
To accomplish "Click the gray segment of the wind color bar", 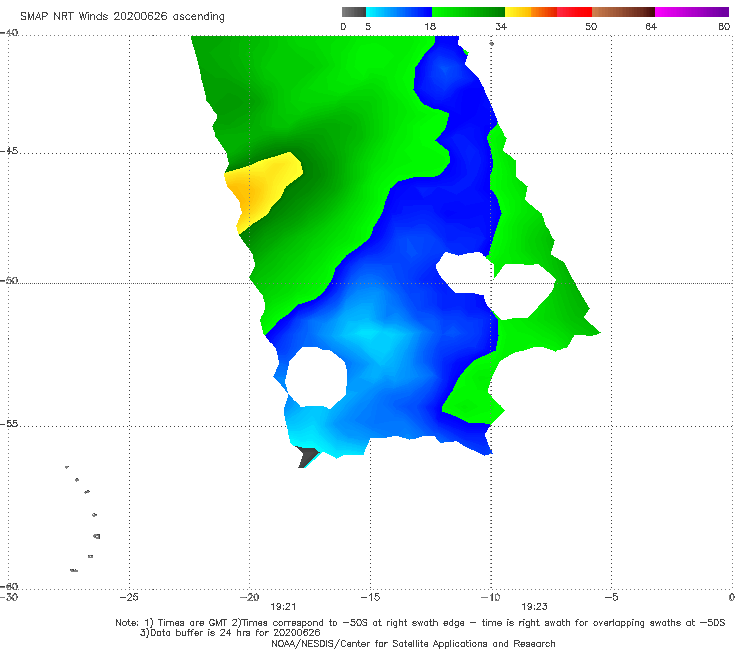I will (x=354, y=12).
